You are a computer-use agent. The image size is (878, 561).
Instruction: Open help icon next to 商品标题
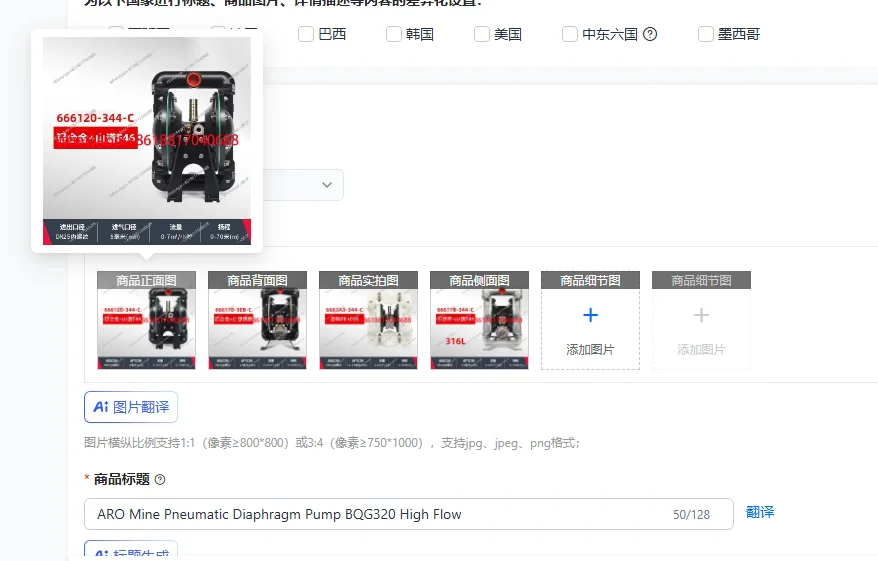160,480
